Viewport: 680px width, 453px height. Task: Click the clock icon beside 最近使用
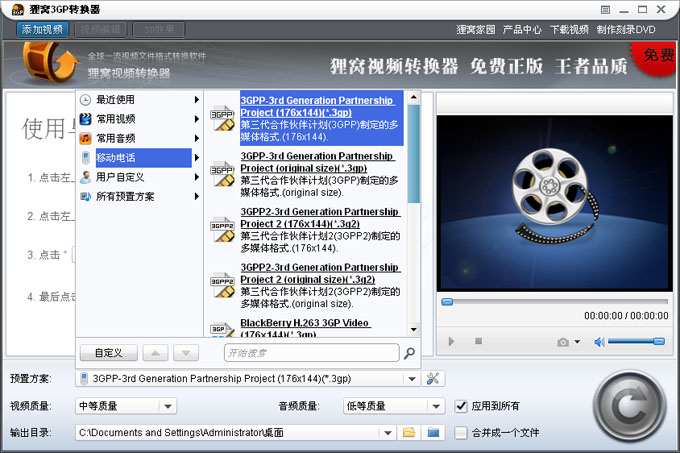pyautogui.click(x=85, y=100)
